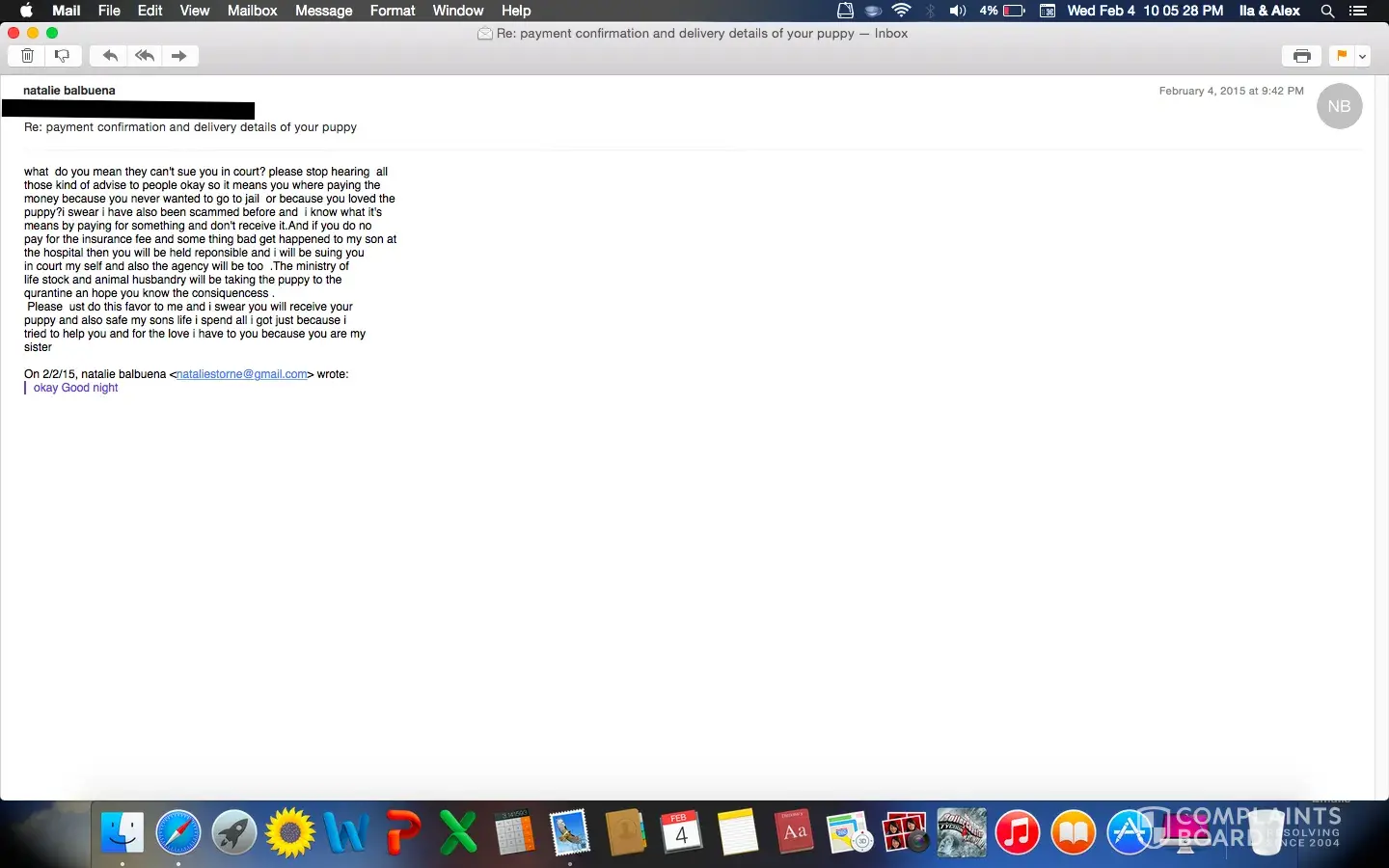Forward this email message
The height and width of the screenshot is (868, 1389).
(179, 56)
